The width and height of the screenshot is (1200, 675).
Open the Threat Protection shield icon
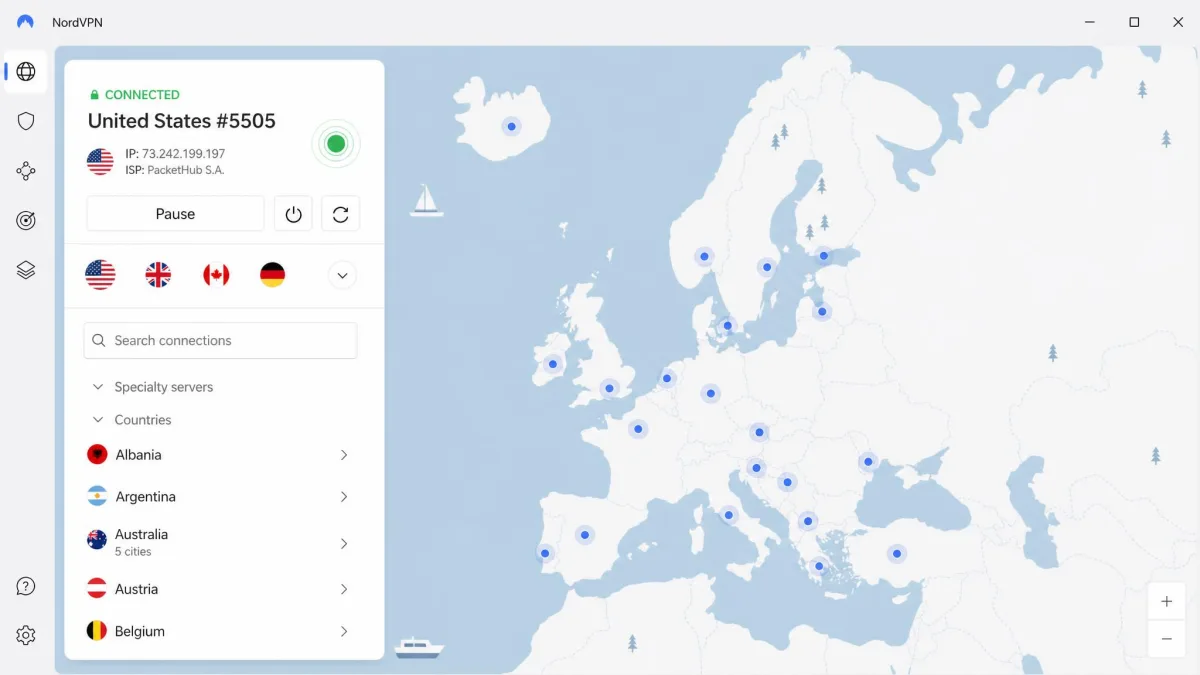pos(26,121)
